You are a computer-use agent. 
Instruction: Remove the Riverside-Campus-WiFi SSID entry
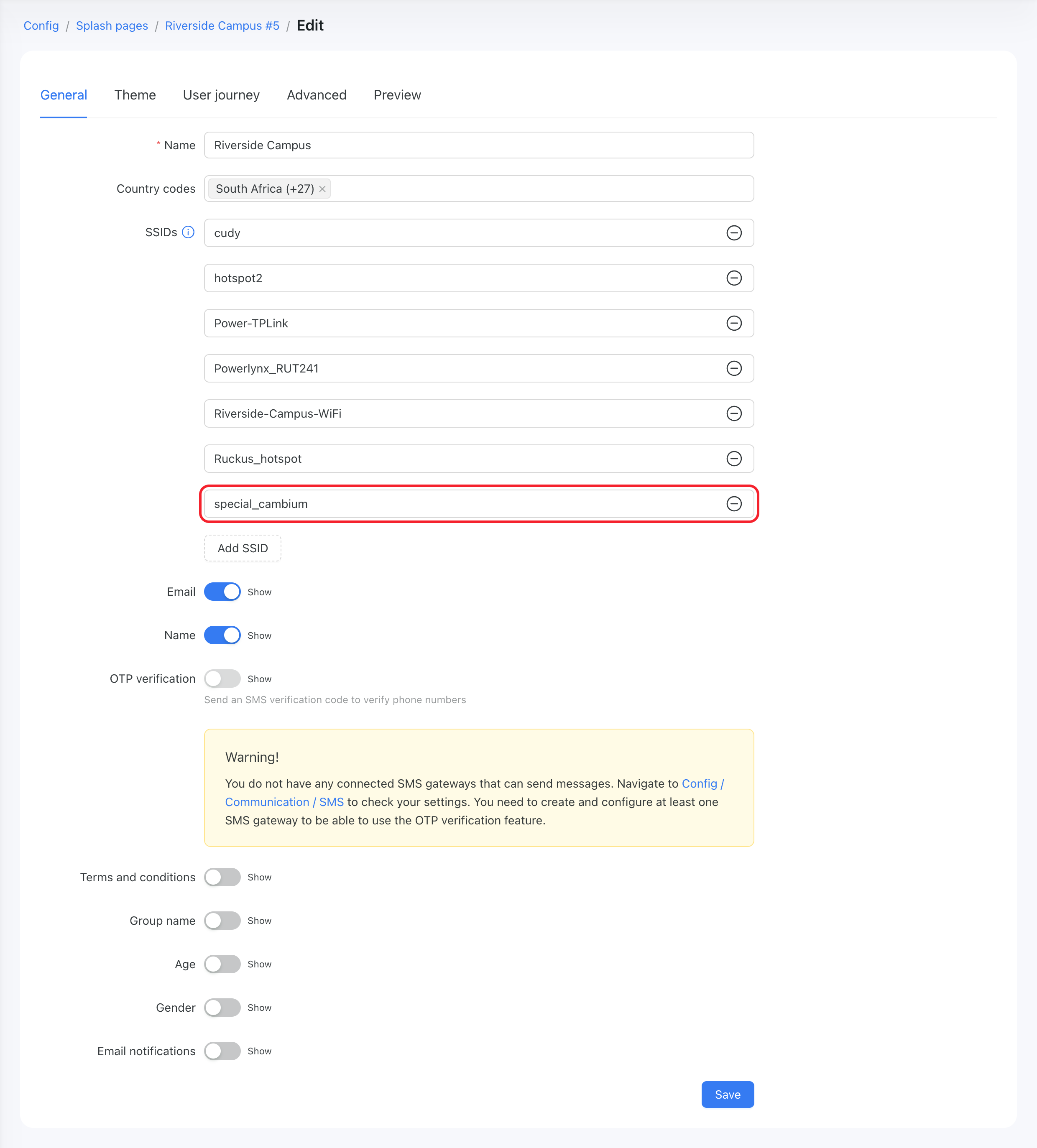coord(734,413)
